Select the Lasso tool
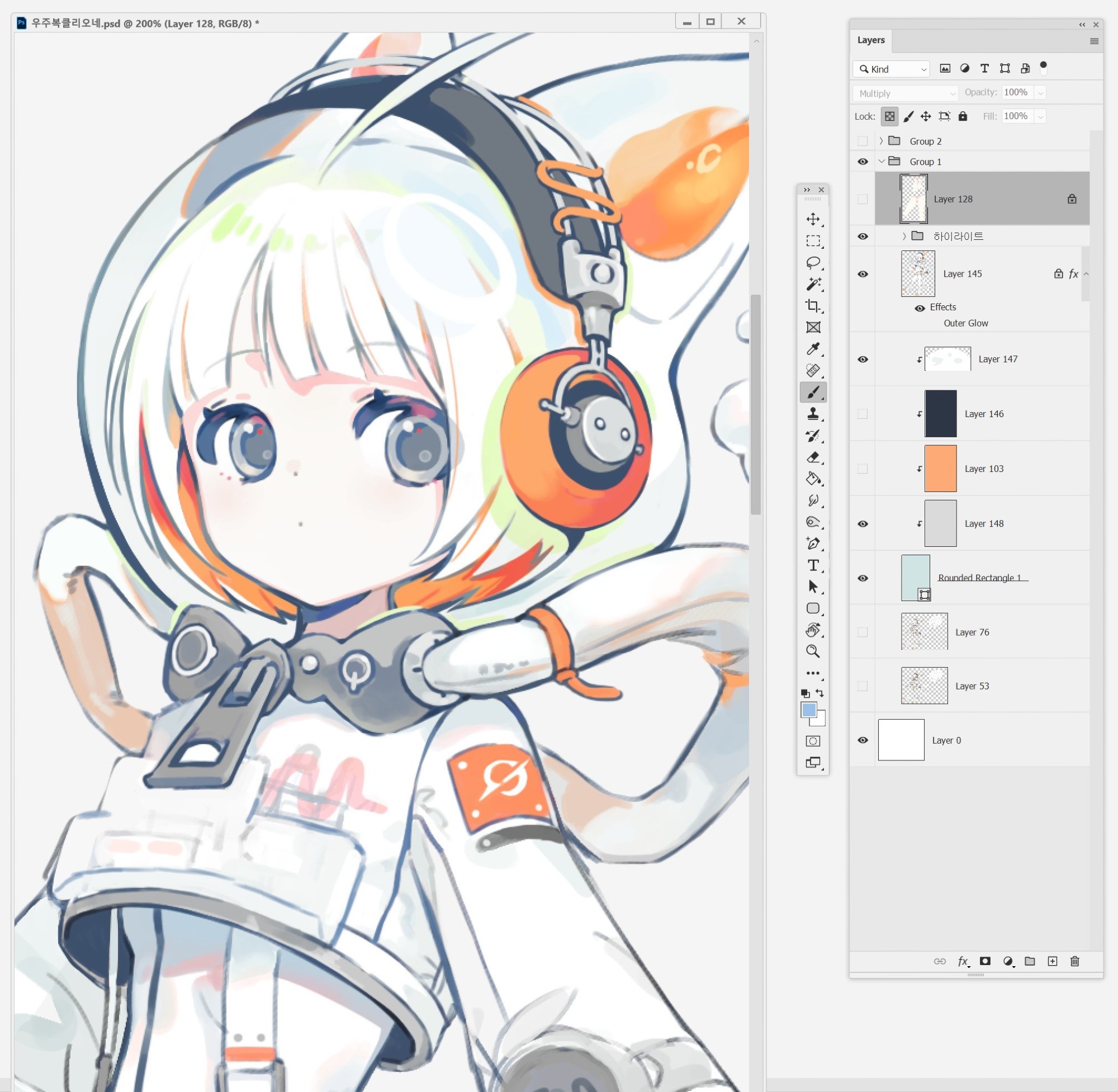 coord(812,263)
